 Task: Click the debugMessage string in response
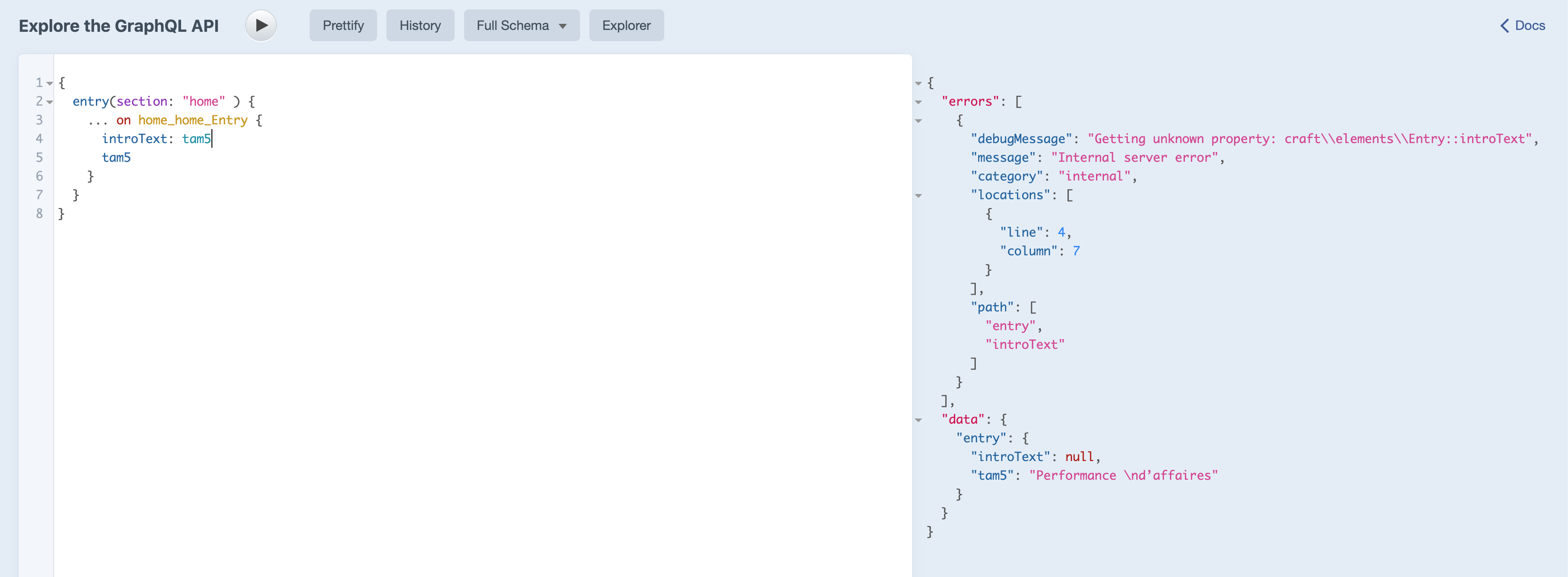click(1309, 139)
